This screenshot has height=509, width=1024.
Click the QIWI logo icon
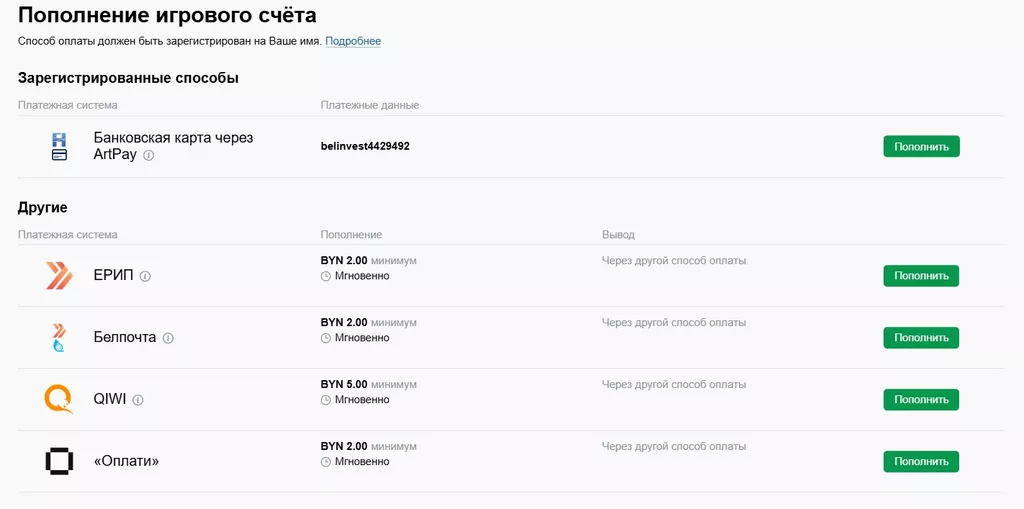pyautogui.click(x=59, y=400)
